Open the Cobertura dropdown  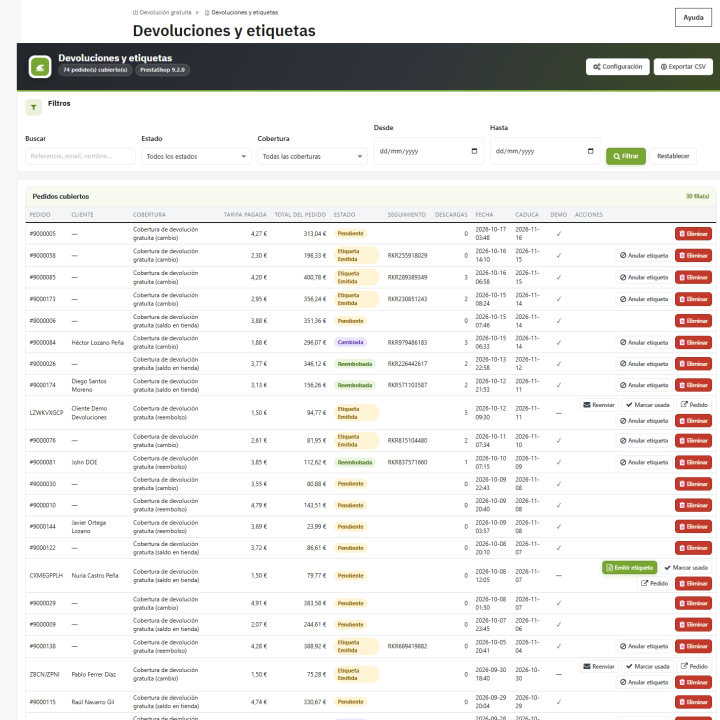point(312,157)
